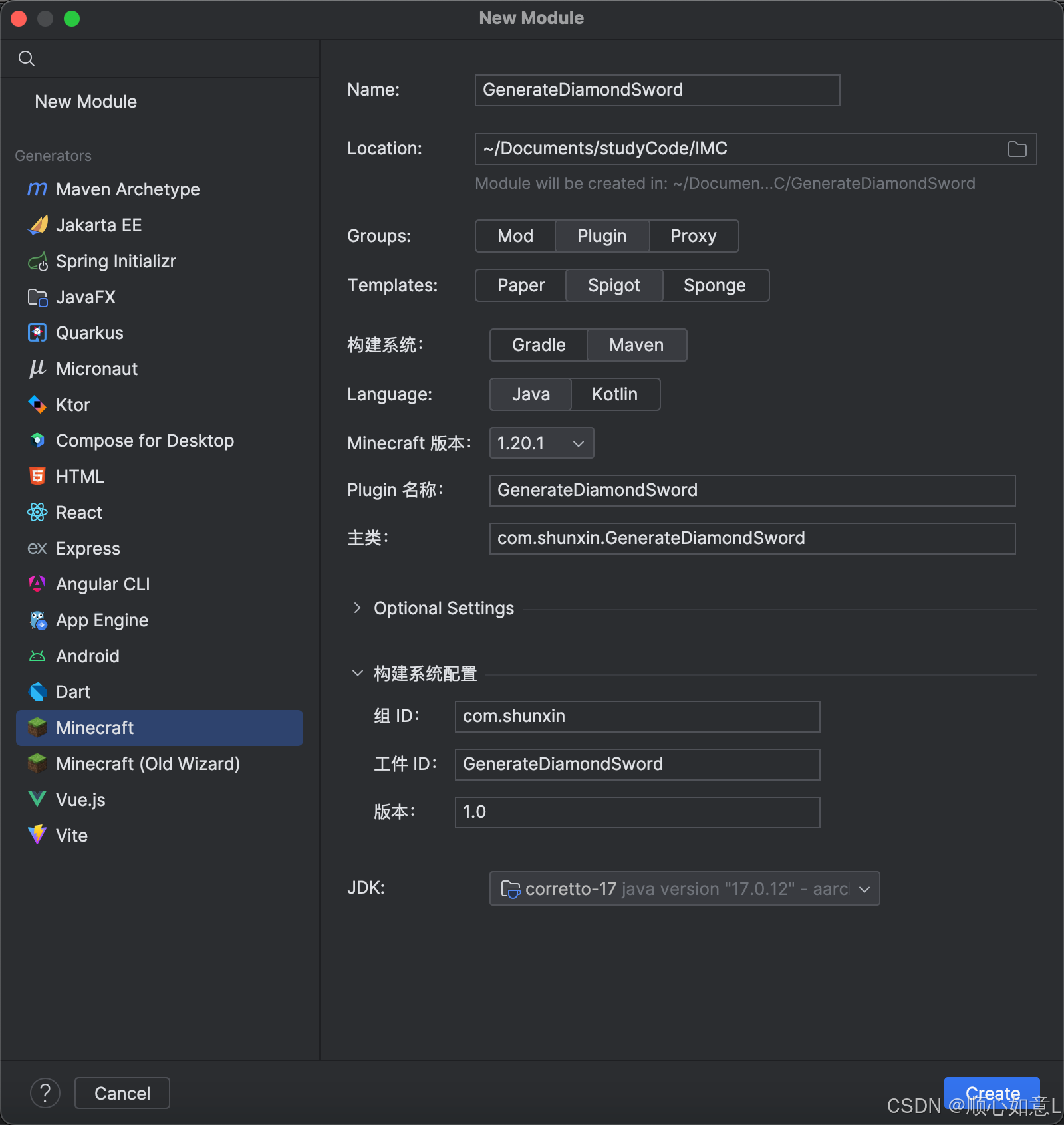The width and height of the screenshot is (1064, 1125).
Task: Browse location with the folder icon
Action: pyautogui.click(x=1017, y=149)
